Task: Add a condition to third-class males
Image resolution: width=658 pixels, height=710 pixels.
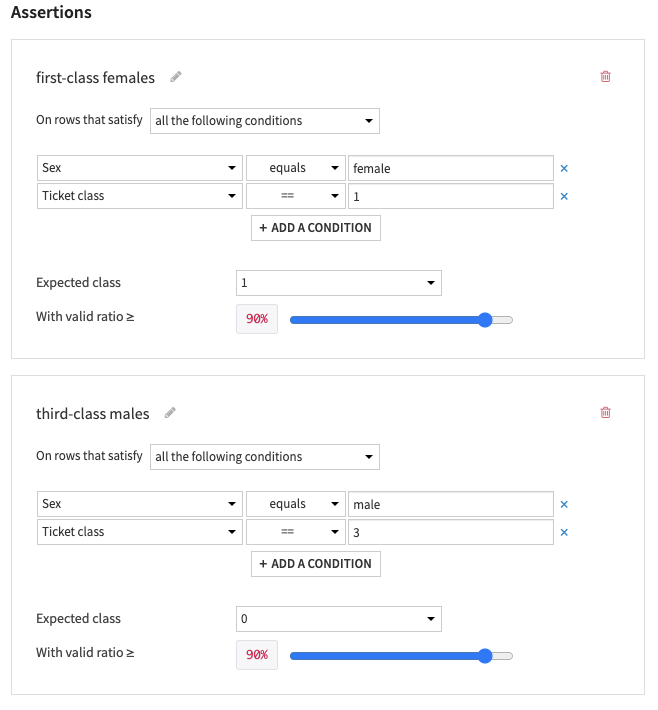Action: 316,563
